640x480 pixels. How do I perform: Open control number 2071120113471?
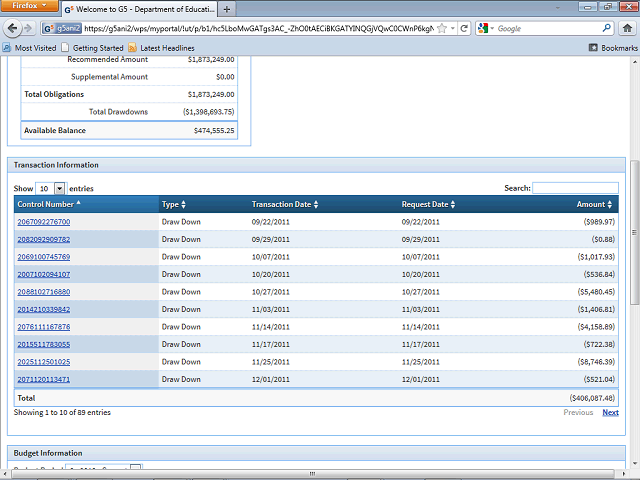click(43, 379)
